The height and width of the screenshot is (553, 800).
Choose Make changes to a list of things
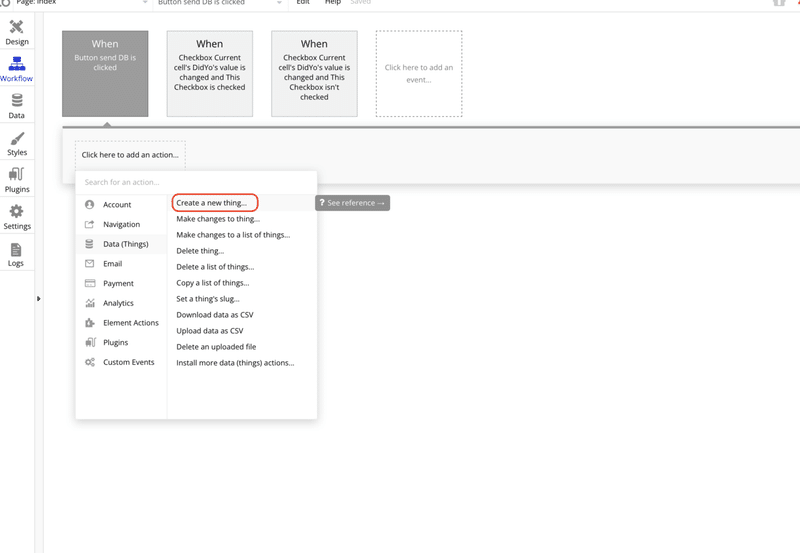(233, 235)
